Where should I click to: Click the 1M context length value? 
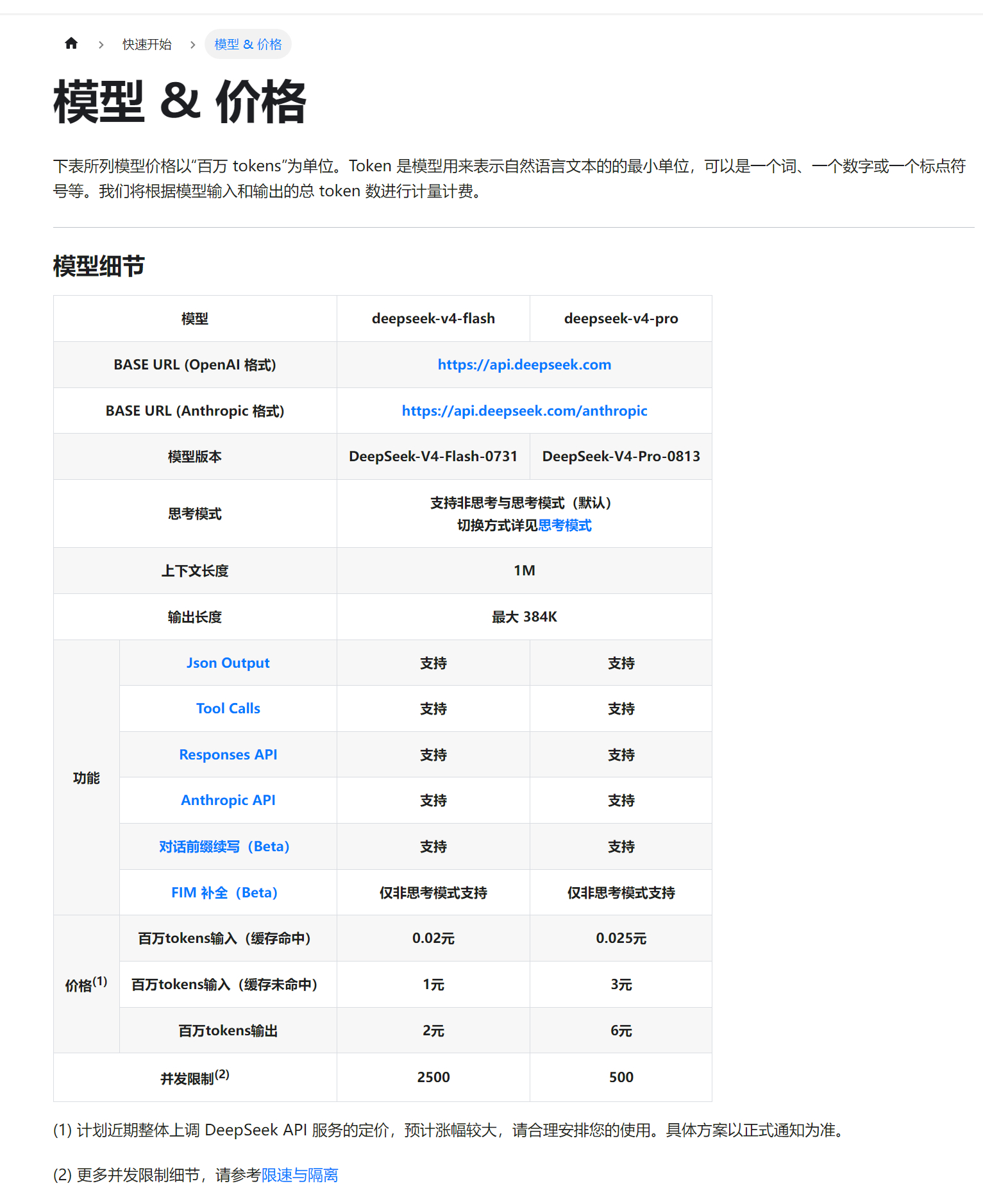[x=525, y=571]
